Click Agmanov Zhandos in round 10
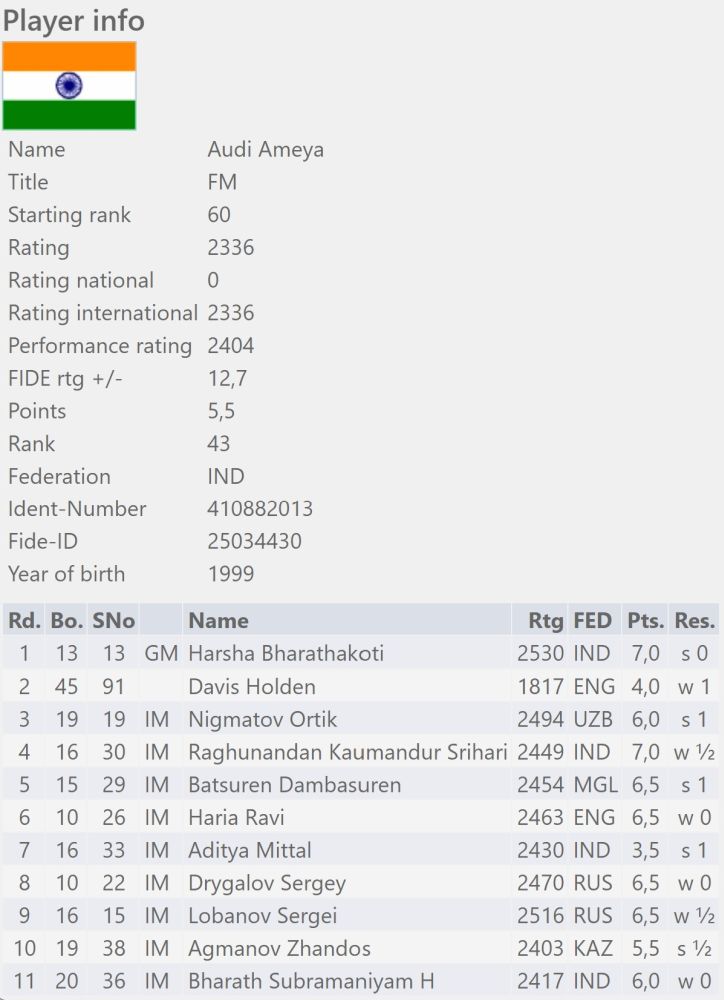724x1000 pixels. pyautogui.click(x=280, y=949)
